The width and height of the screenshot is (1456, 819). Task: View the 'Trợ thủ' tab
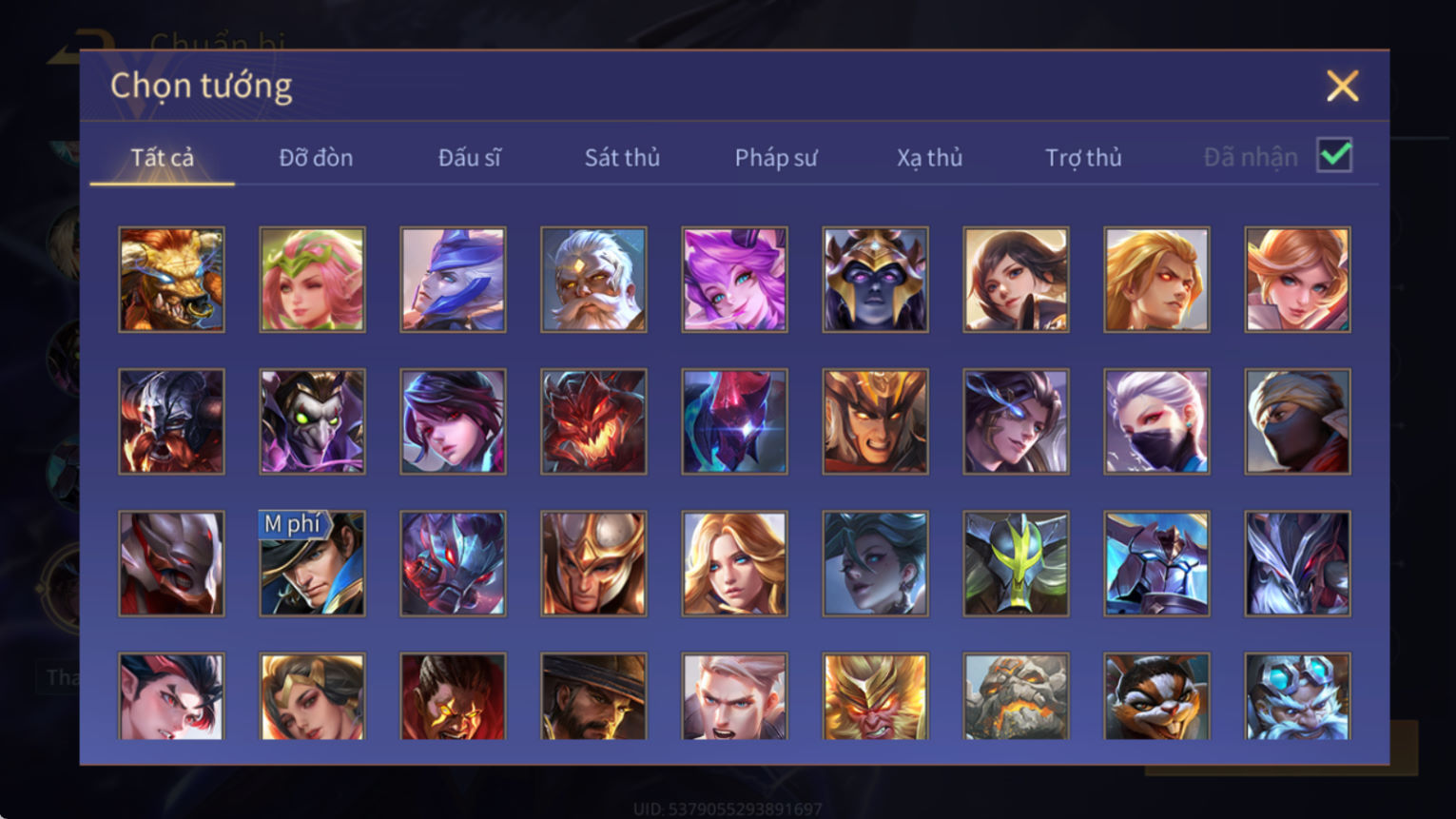1083,158
